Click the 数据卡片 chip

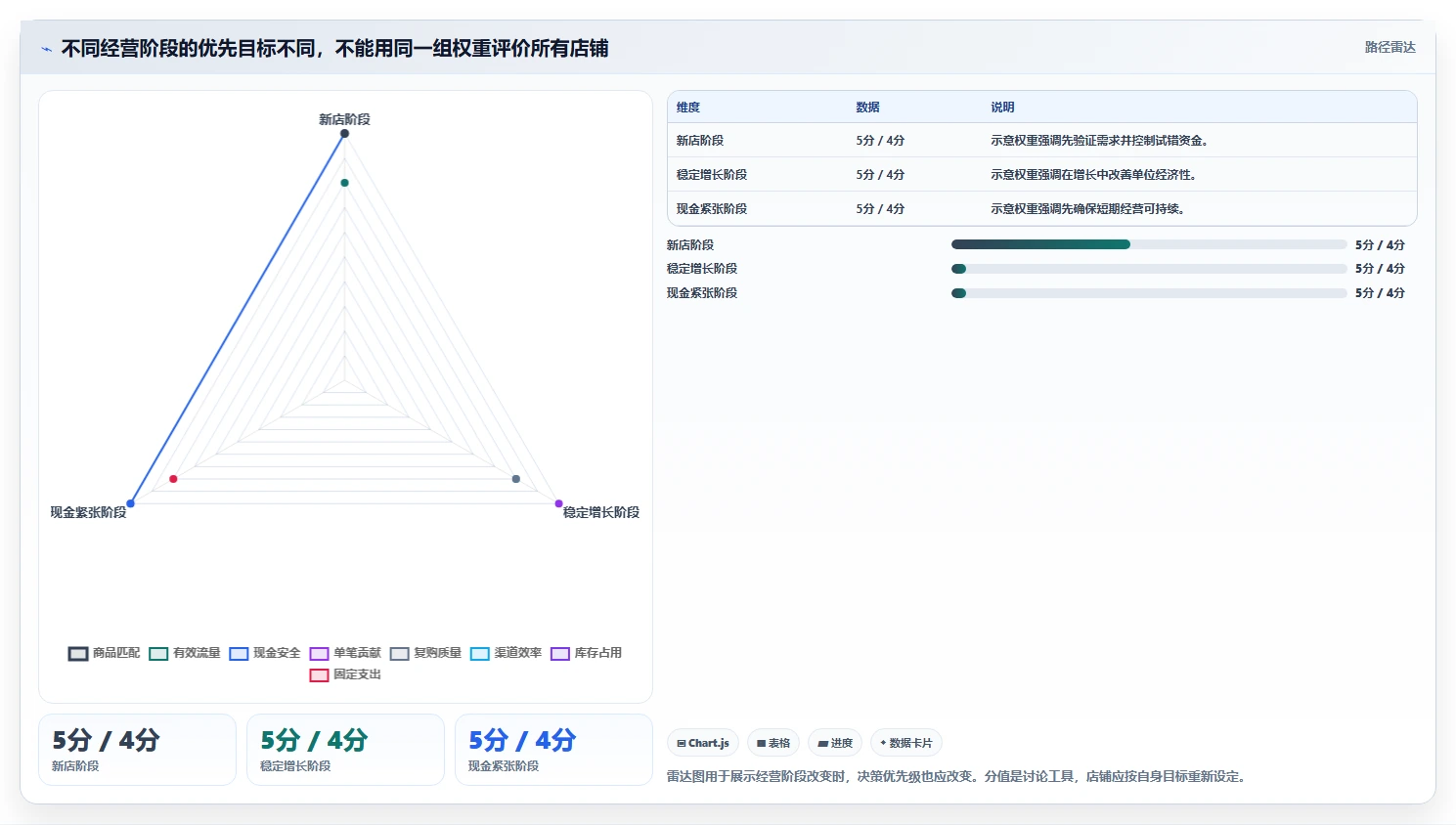coord(906,743)
